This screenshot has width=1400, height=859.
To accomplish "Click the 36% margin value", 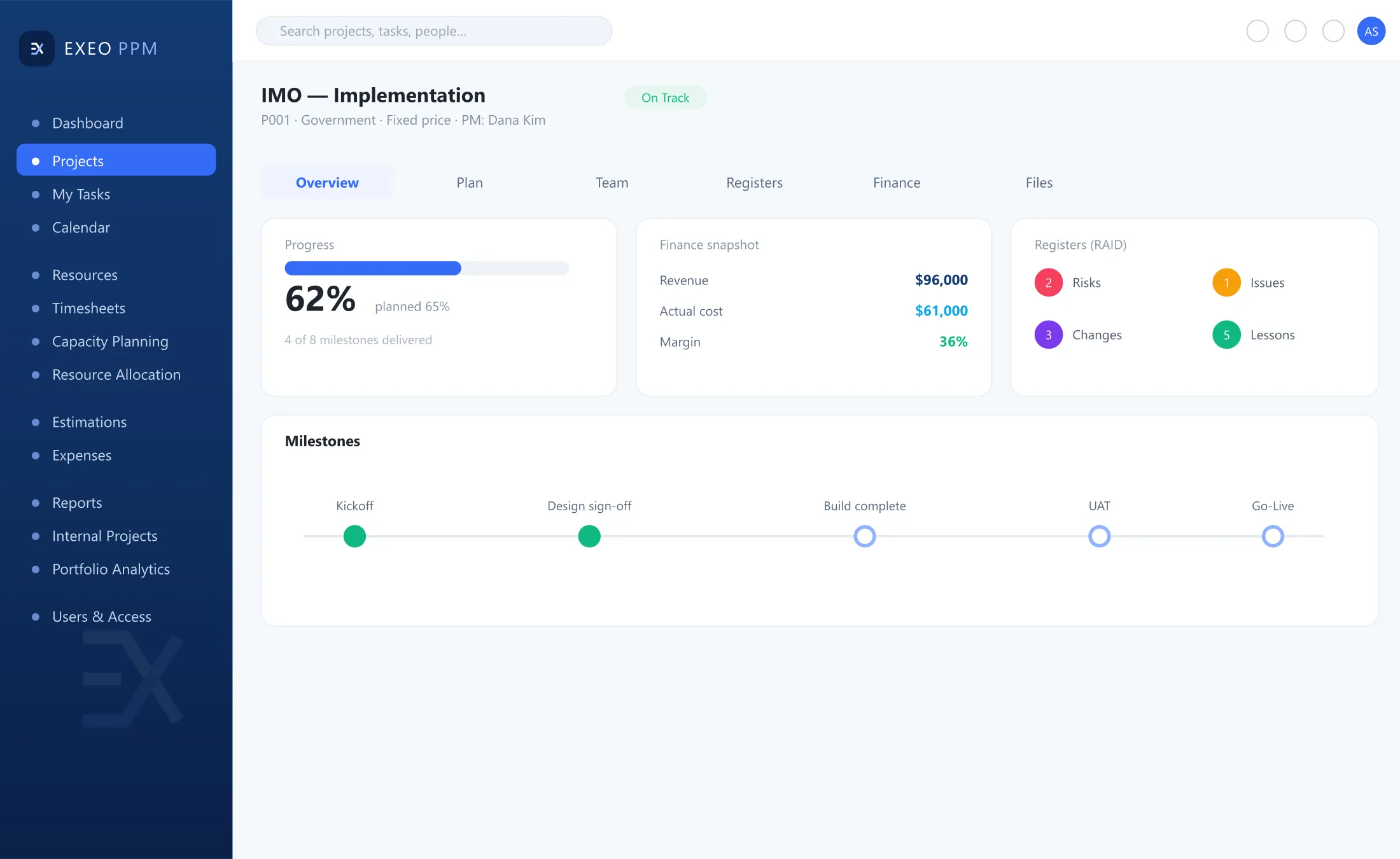I will 953,342.
